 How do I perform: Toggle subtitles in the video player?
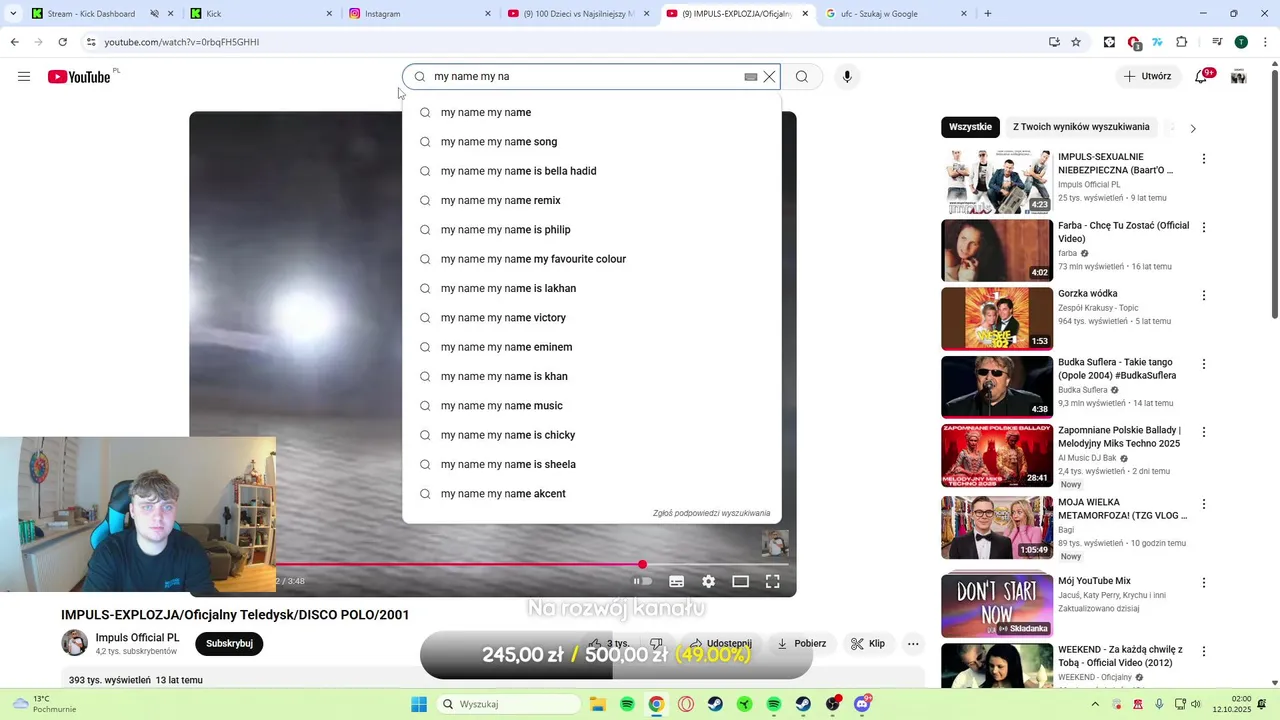(676, 581)
